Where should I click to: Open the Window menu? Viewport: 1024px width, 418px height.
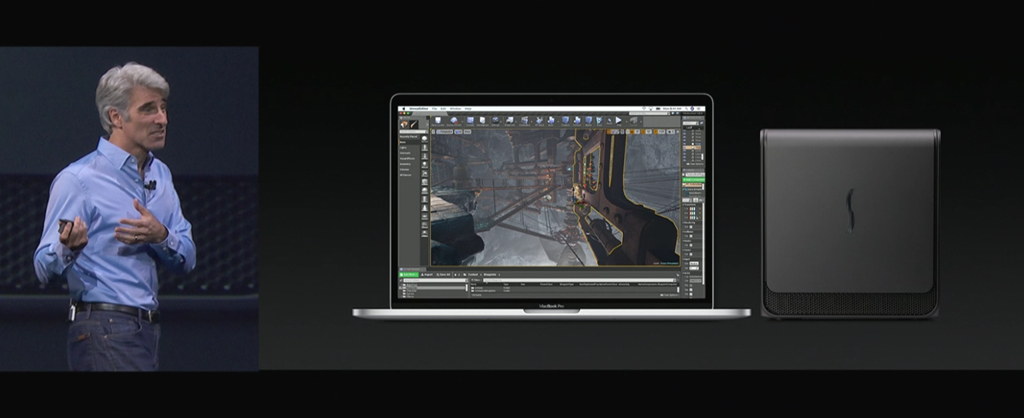pos(455,108)
